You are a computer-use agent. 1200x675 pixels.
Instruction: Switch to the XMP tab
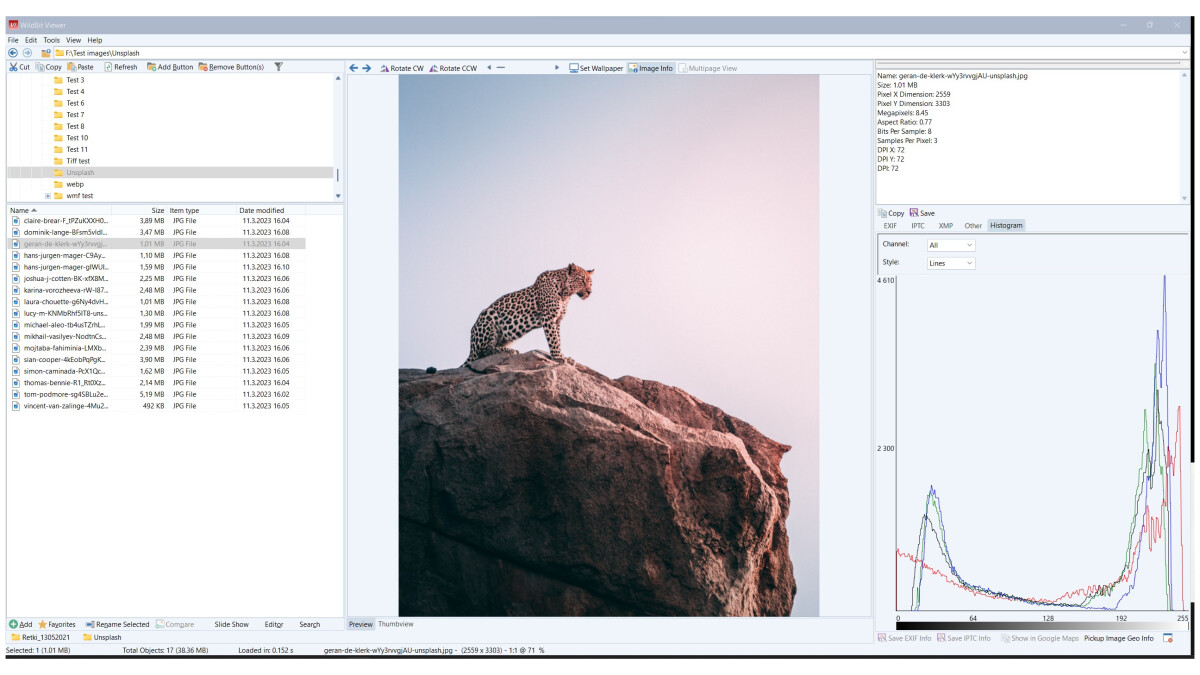click(x=945, y=226)
